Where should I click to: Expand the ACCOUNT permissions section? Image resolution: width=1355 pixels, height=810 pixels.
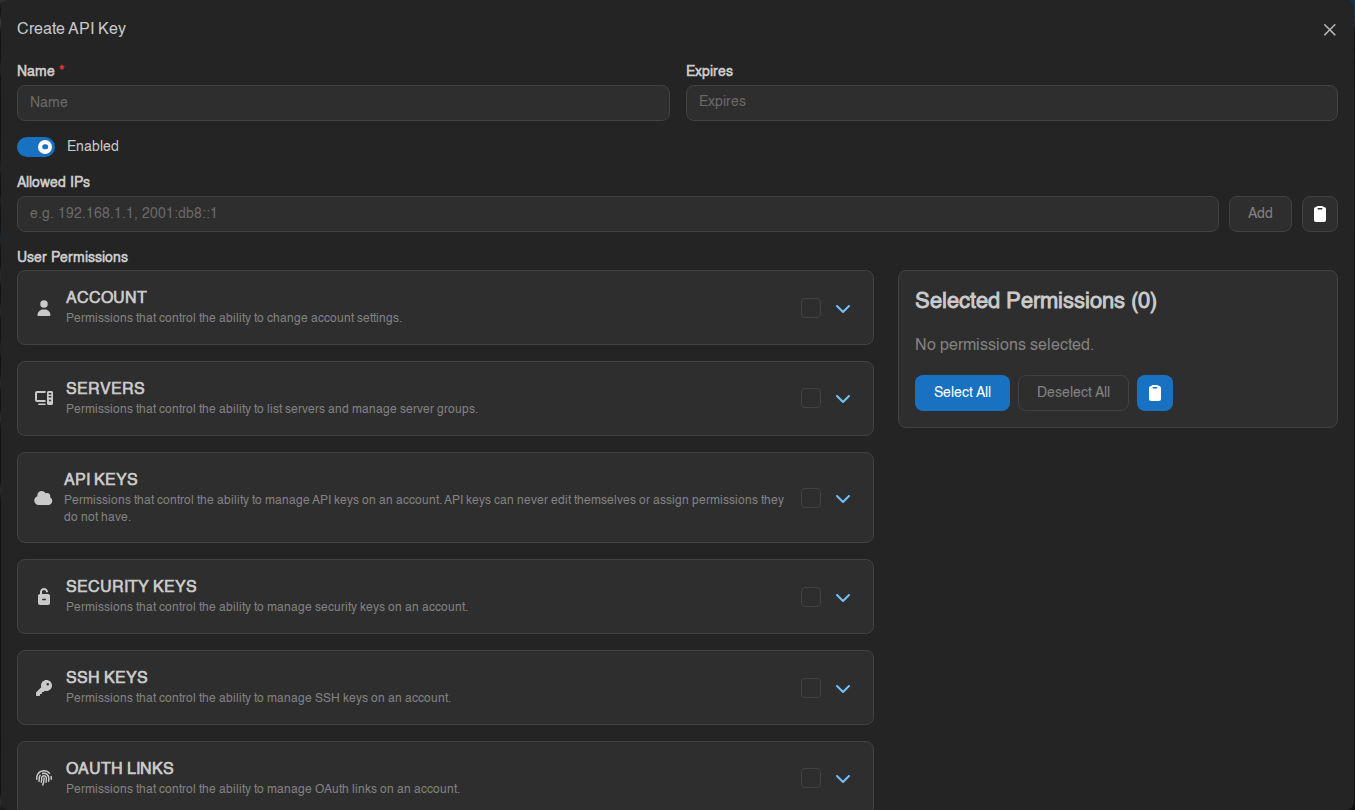point(843,309)
